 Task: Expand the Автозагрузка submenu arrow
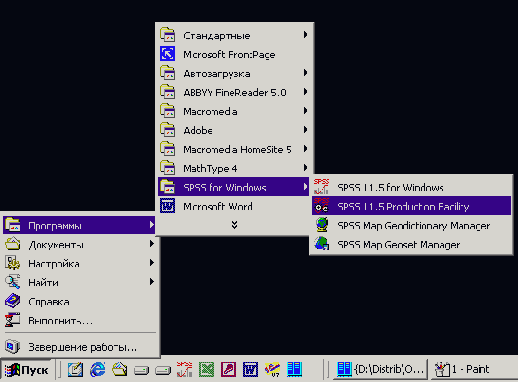click(x=305, y=73)
